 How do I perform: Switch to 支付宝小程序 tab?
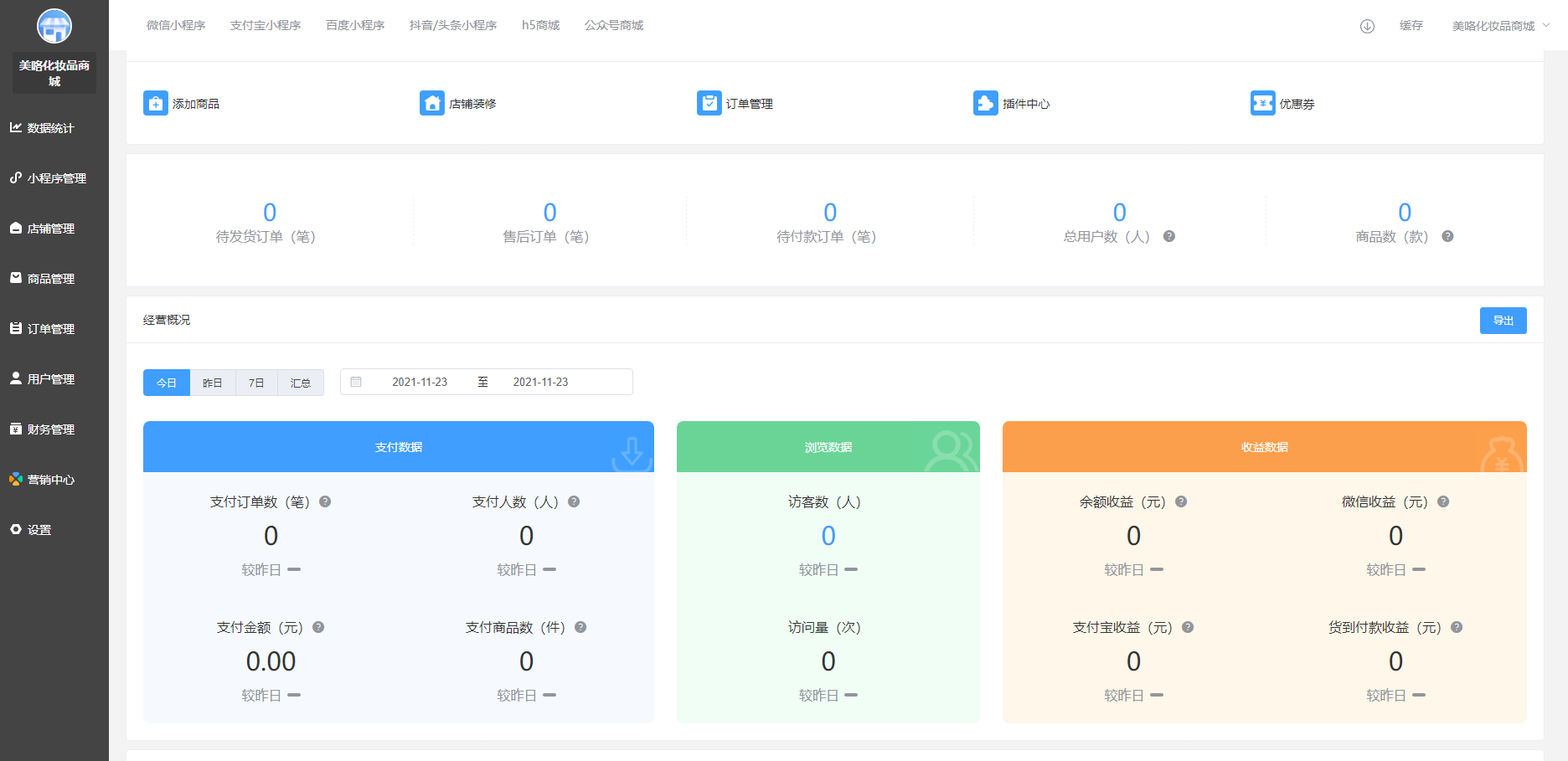pyautogui.click(x=266, y=25)
